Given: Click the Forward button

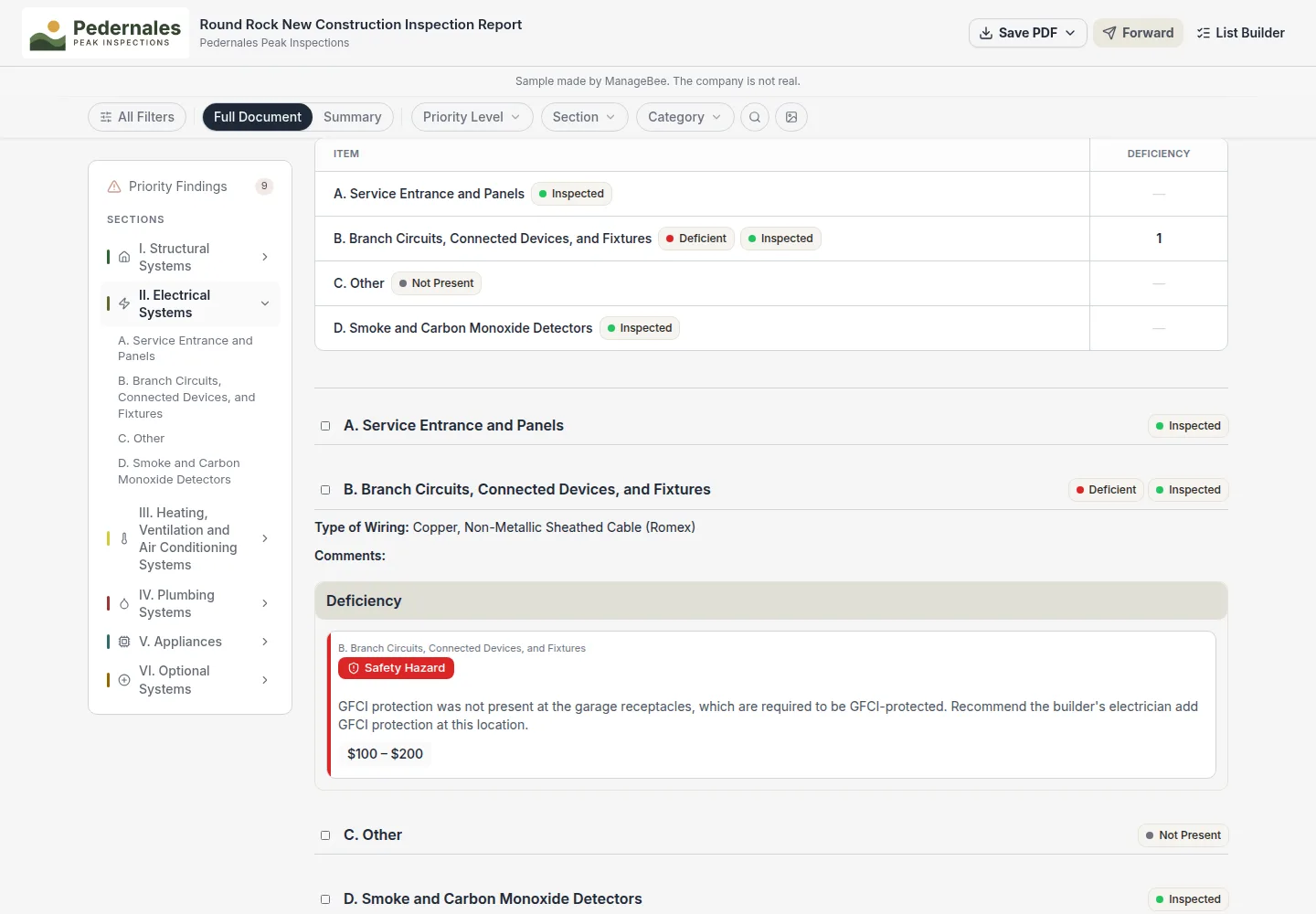Looking at the screenshot, I should point(1138,33).
